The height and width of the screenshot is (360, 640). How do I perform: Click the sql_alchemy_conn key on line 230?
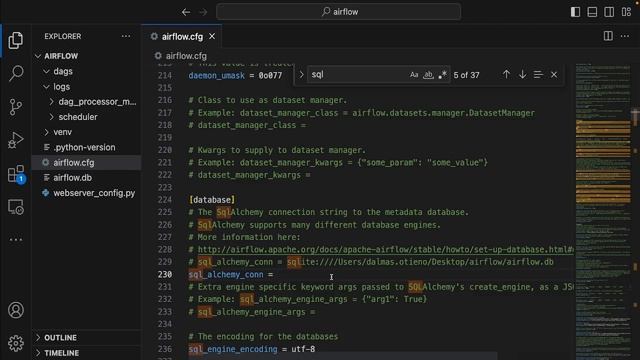pyautogui.click(x=226, y=274)
